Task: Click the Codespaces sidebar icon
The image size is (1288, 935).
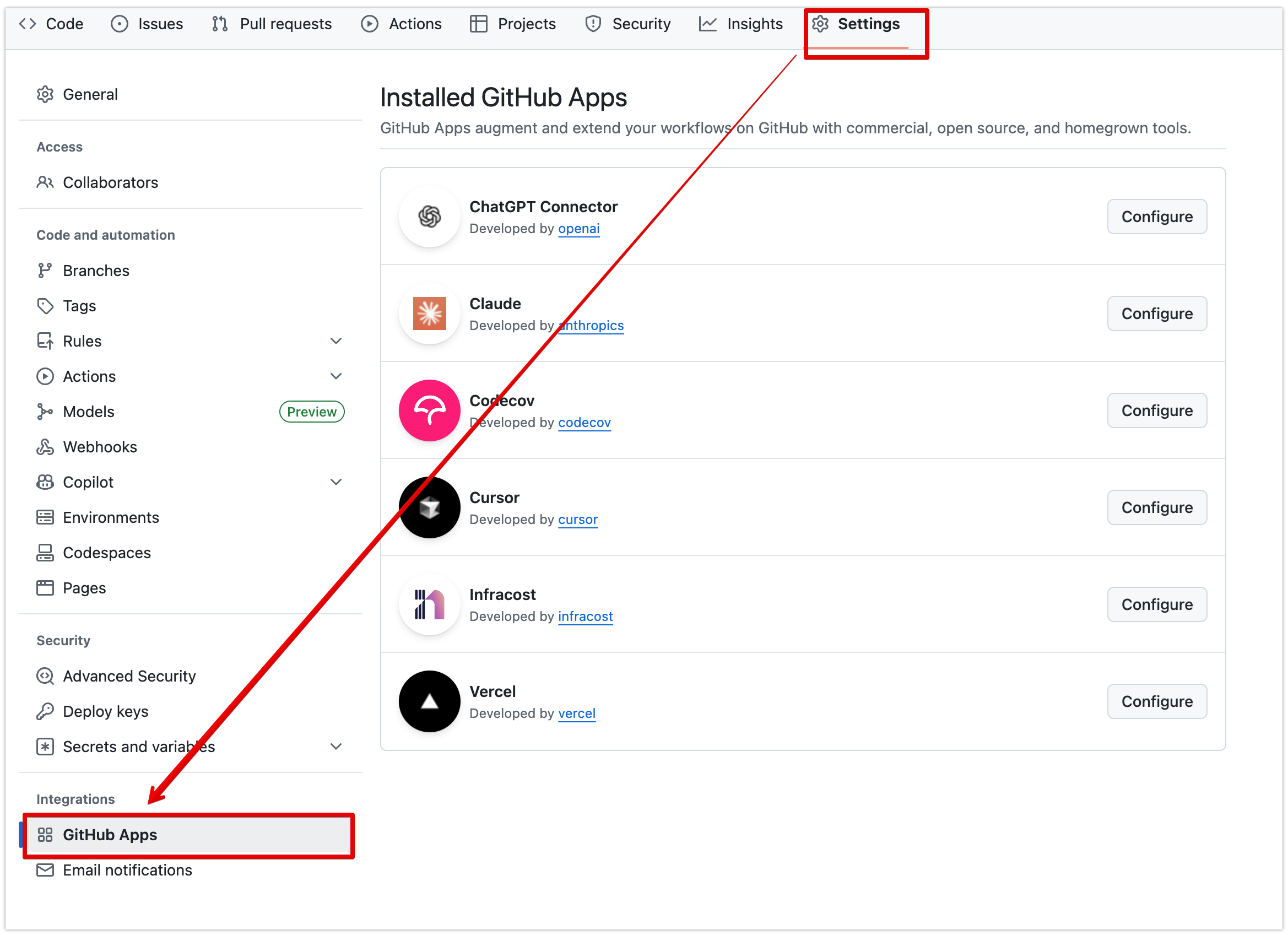Action: [45, 553]
